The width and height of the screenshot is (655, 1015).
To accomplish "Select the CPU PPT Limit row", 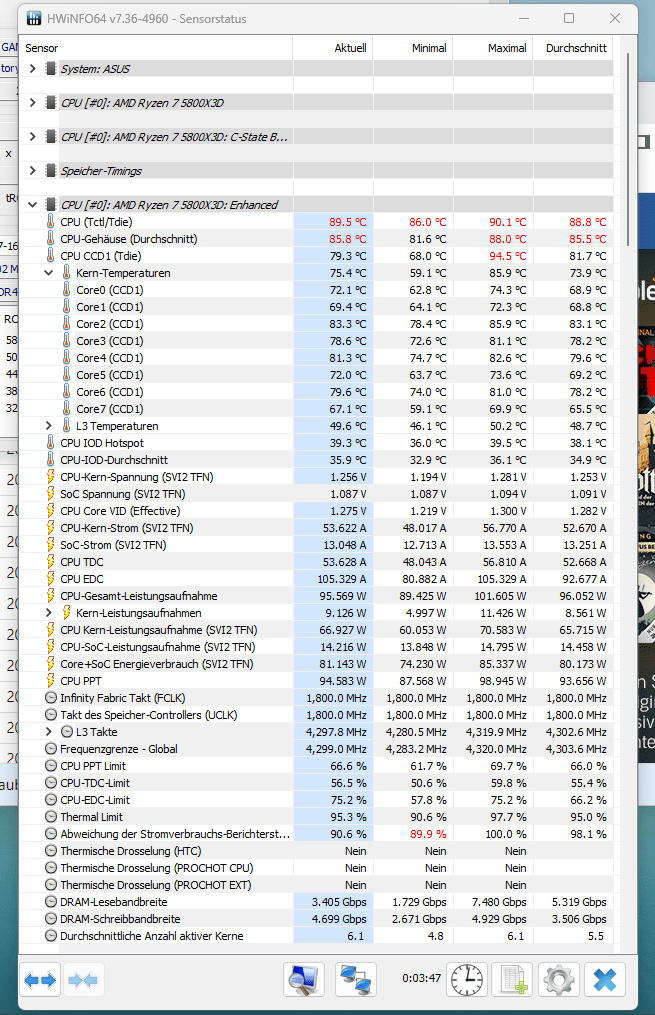I will 316,766.
